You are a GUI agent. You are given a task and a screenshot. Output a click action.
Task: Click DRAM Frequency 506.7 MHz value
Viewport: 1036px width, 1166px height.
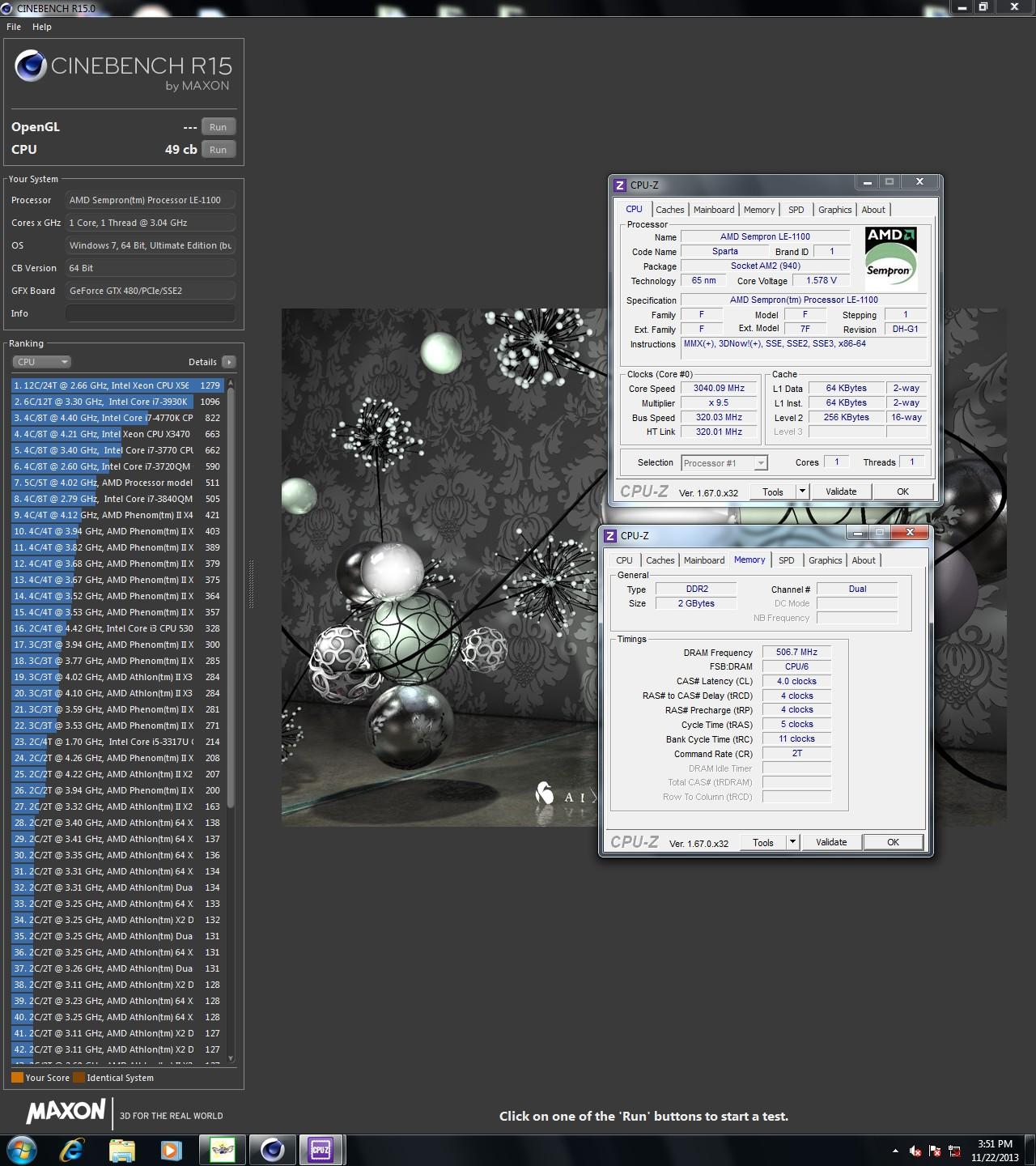point(796,653)
